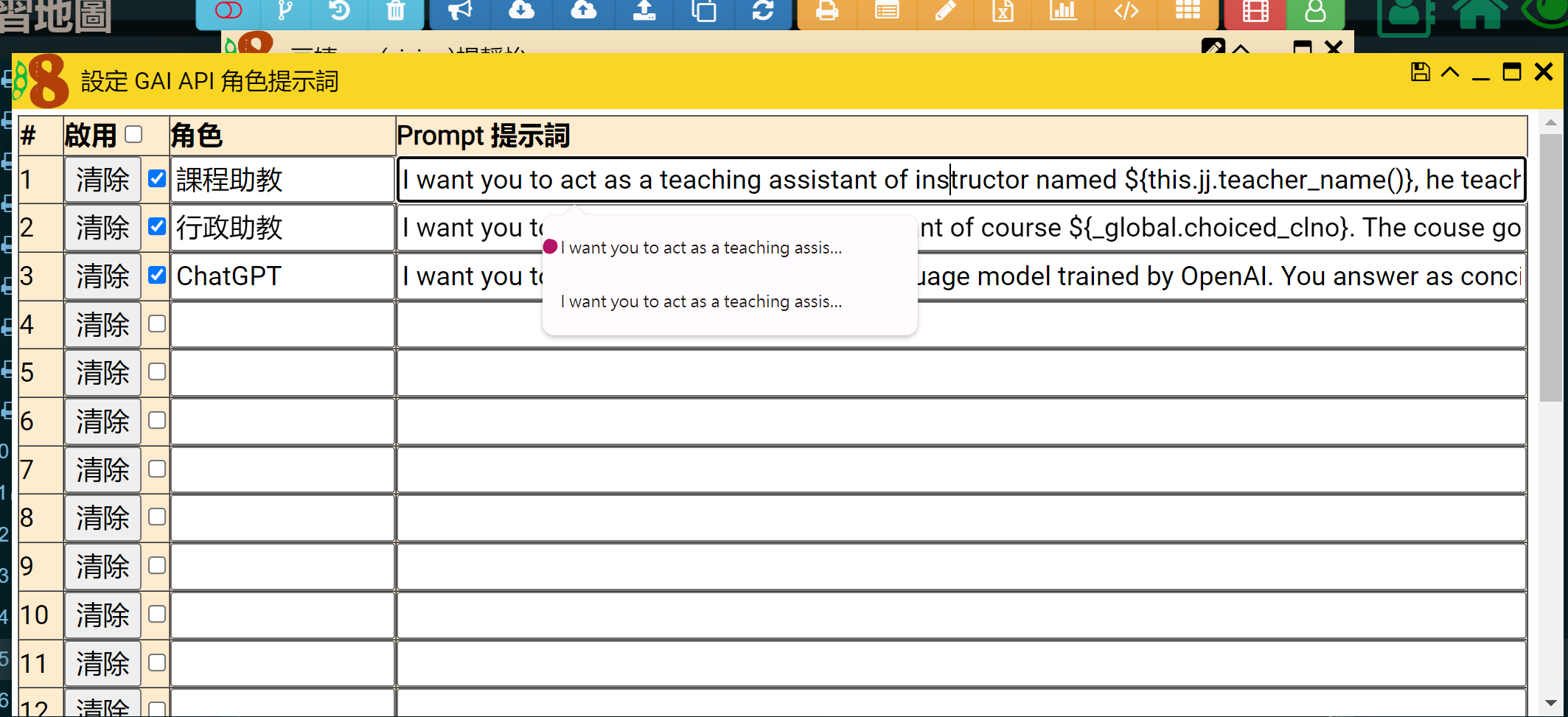Enable checkbox for row 4
The width and height of the screenshot is (1568, 717).
click(157, 323)
